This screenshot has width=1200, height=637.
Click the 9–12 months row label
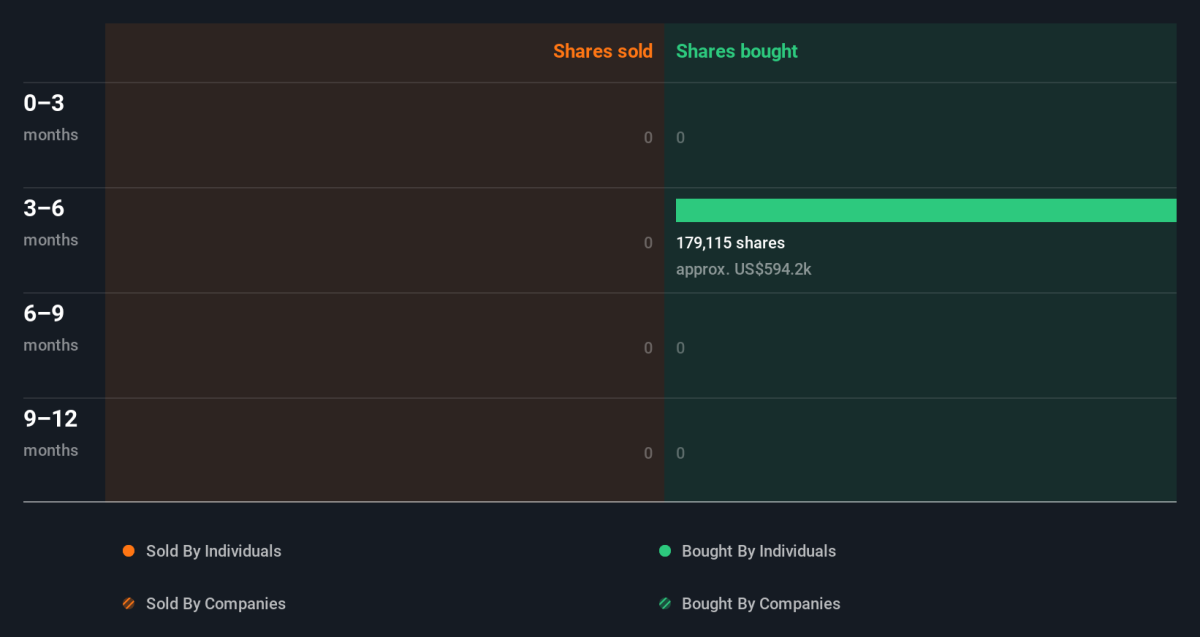[51, 433]
